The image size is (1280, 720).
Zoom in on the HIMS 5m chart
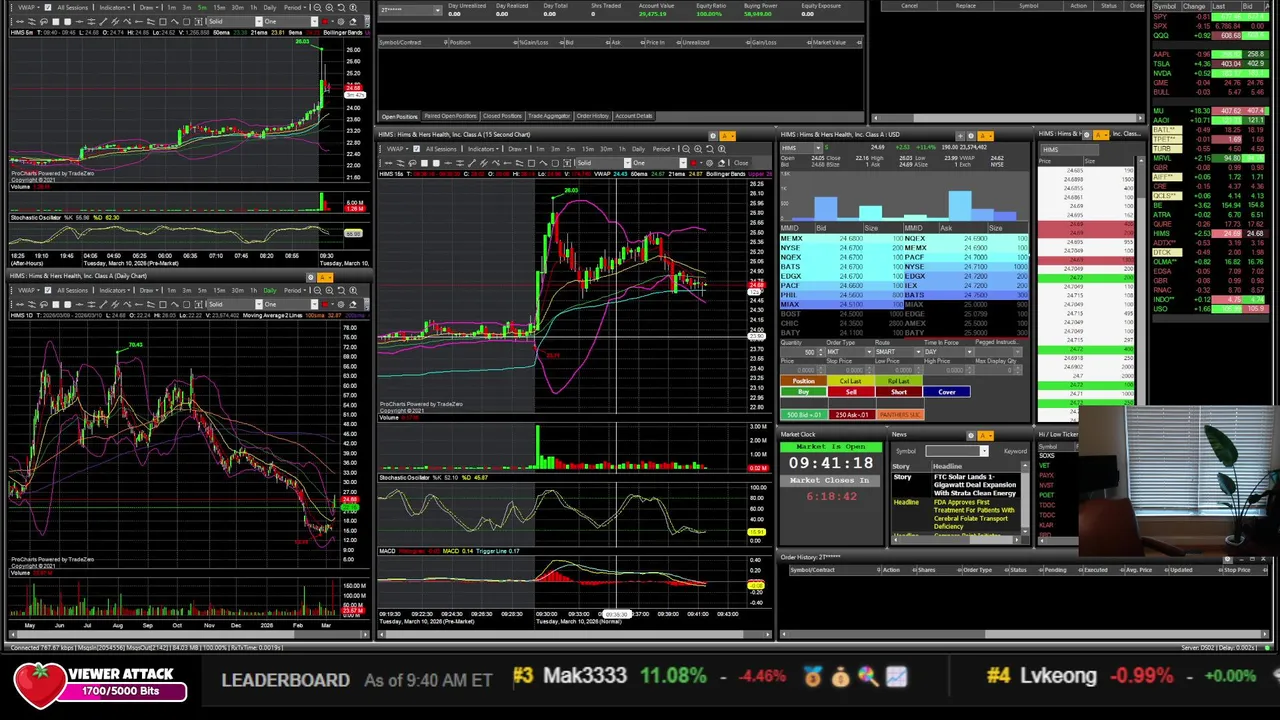329,8
